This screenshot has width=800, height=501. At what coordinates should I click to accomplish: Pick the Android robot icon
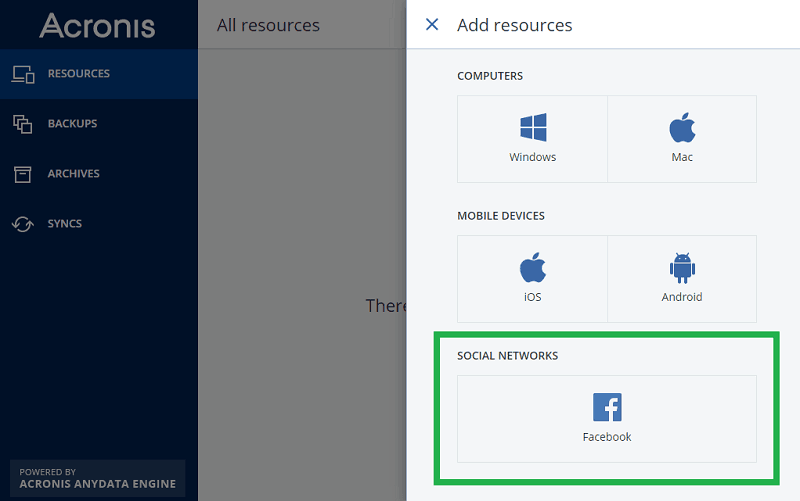682,268
